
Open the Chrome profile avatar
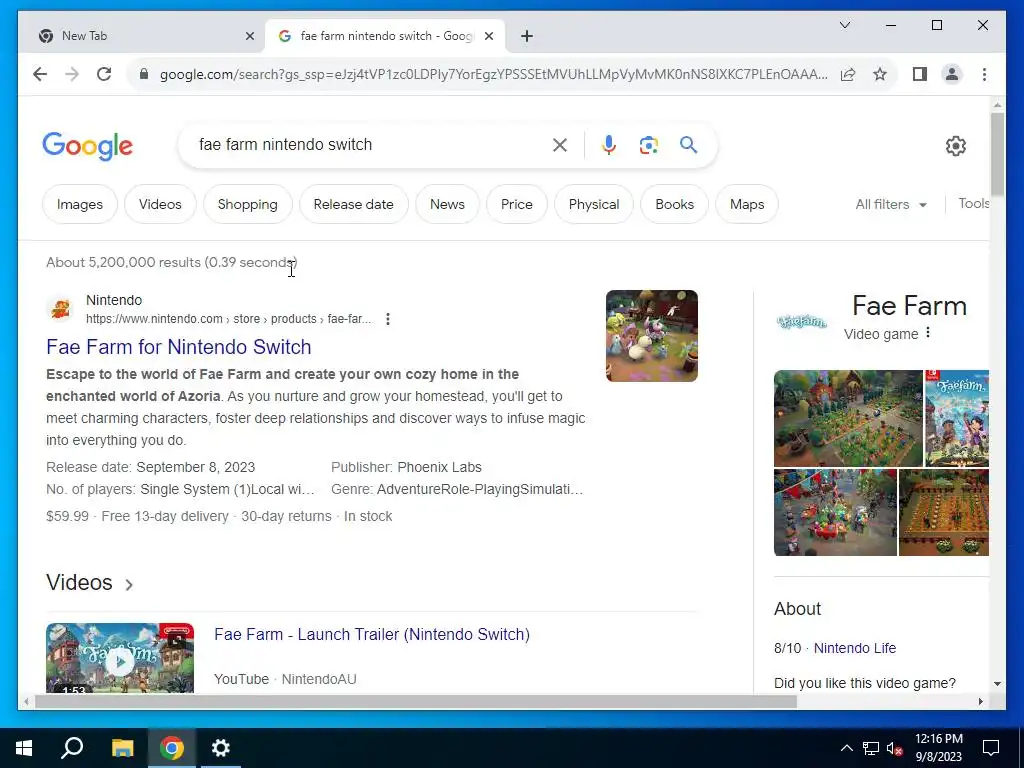pyautogui.click(x=952, y=74)
